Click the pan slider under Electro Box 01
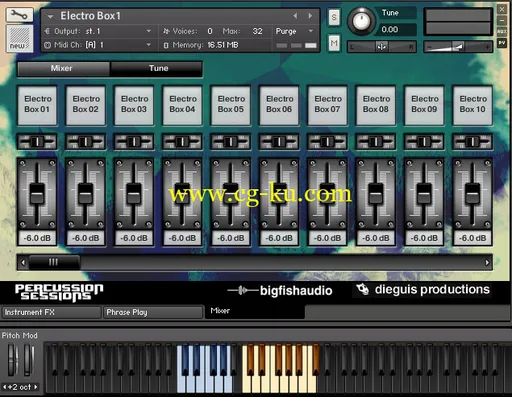Screen dimensions: 512x397 tap(37, 142)
